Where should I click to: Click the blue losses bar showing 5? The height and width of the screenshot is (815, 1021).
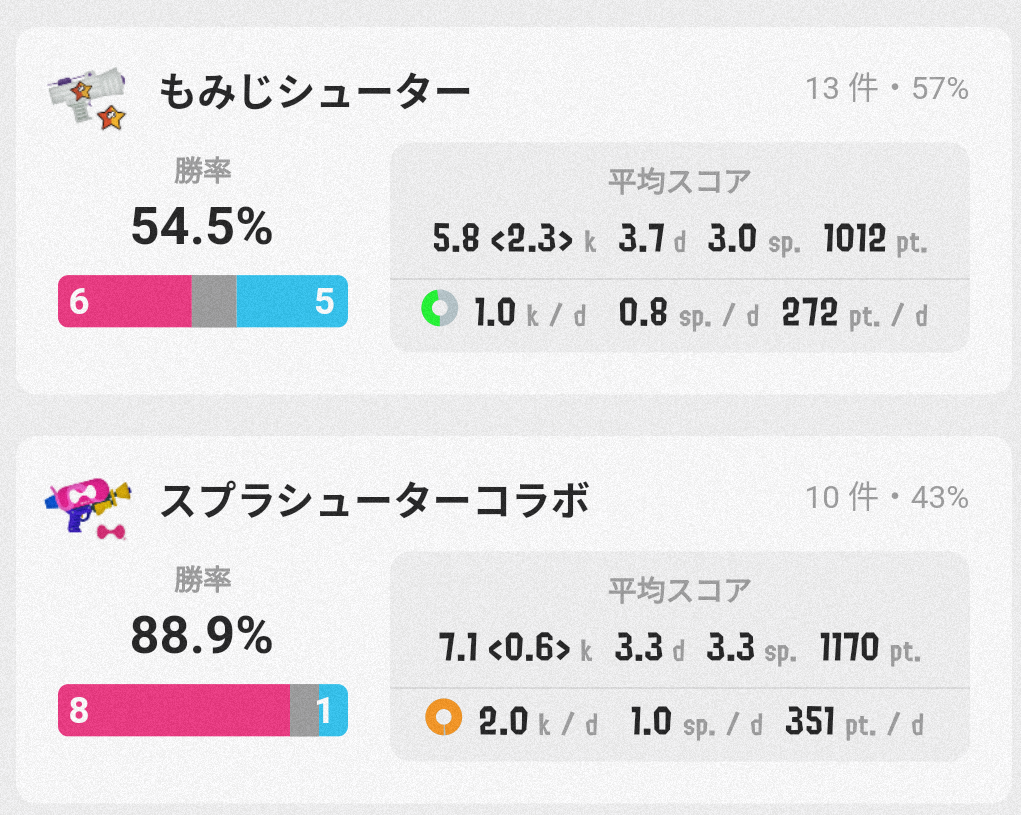pos(292,301)
